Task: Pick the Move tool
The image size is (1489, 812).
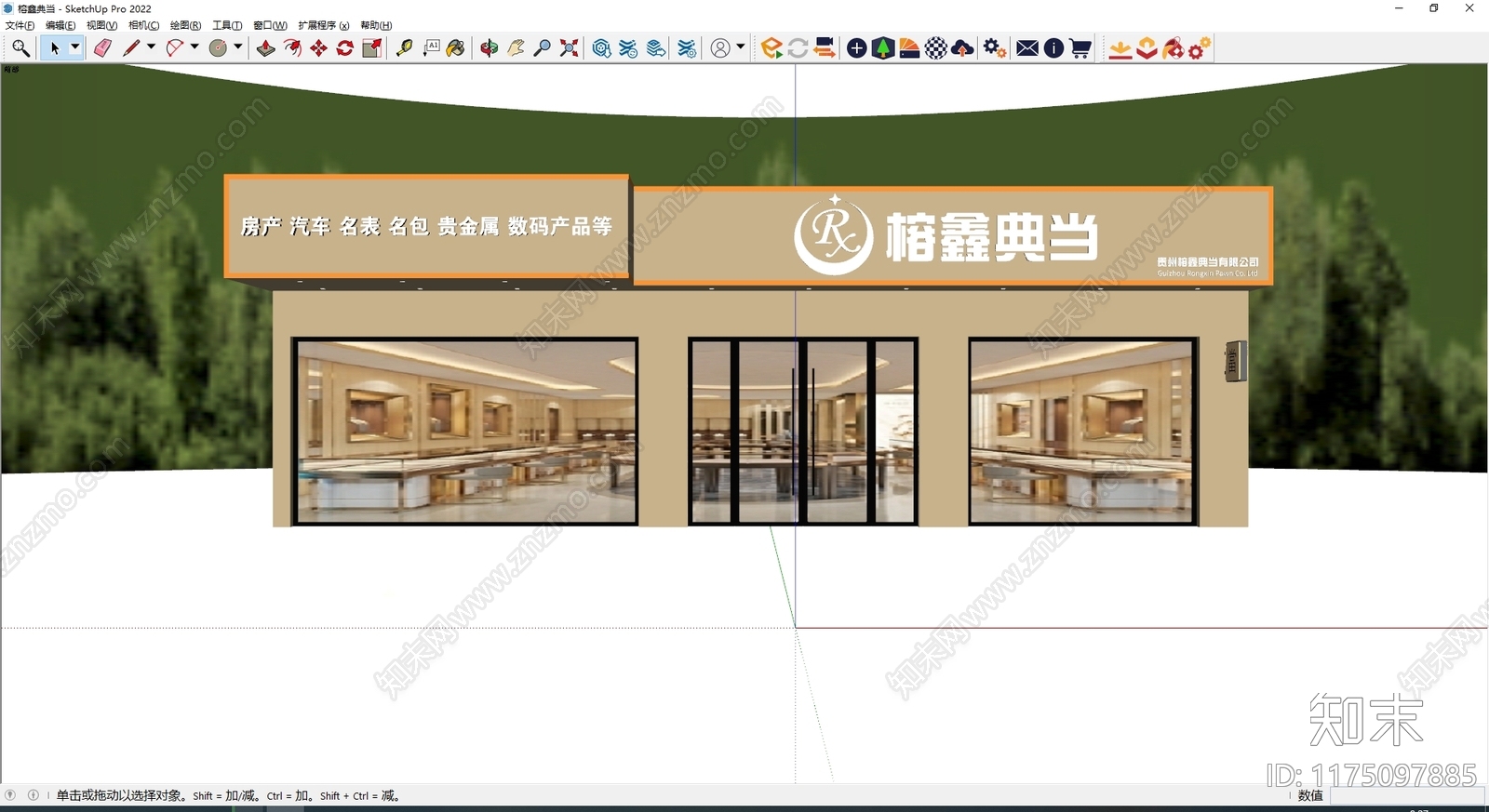Action: click(318, 48)
